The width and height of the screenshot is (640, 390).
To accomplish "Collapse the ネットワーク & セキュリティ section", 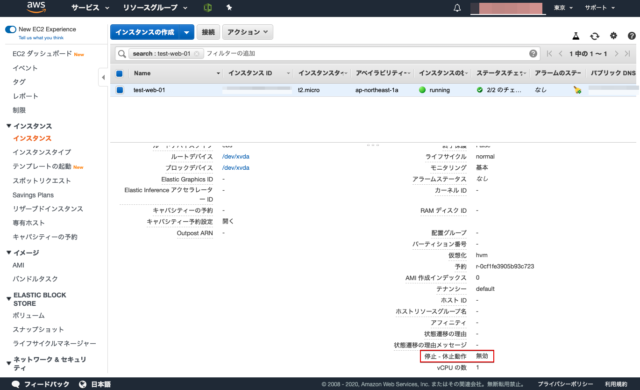I will click(9, 363).
